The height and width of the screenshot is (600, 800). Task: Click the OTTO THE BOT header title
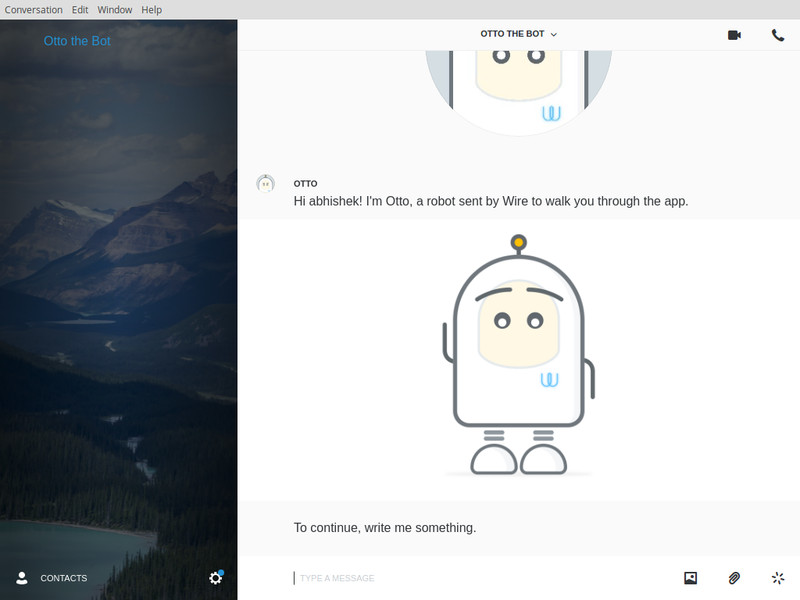(x=513, y=32)
